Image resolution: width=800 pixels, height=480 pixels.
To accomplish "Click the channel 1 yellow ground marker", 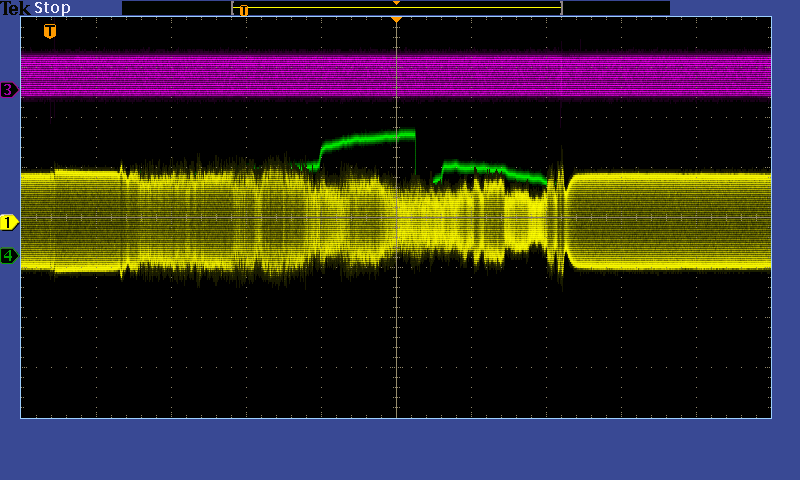I will [9, 222].
